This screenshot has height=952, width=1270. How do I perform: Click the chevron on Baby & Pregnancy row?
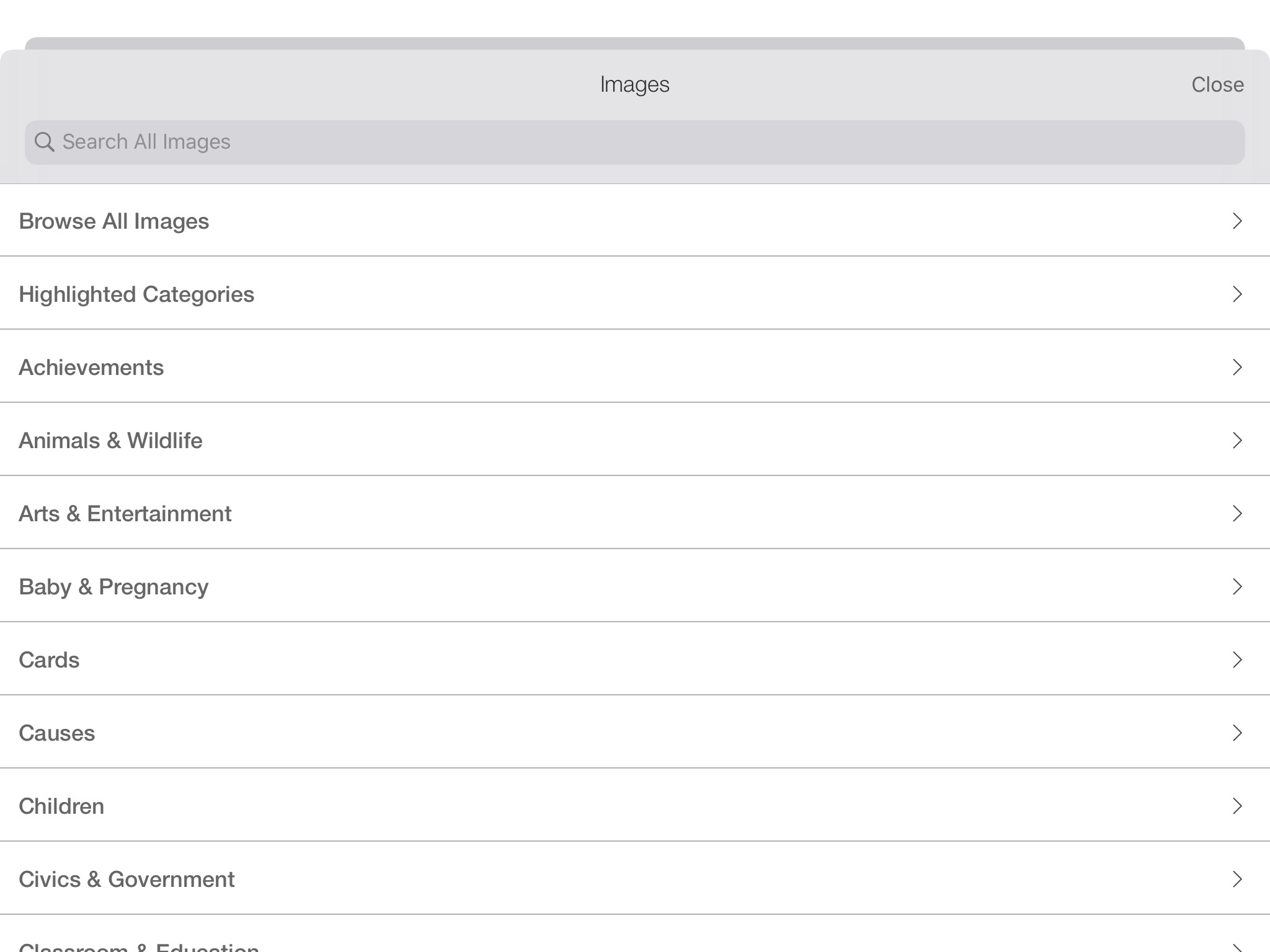click(x=1237, y=587)
